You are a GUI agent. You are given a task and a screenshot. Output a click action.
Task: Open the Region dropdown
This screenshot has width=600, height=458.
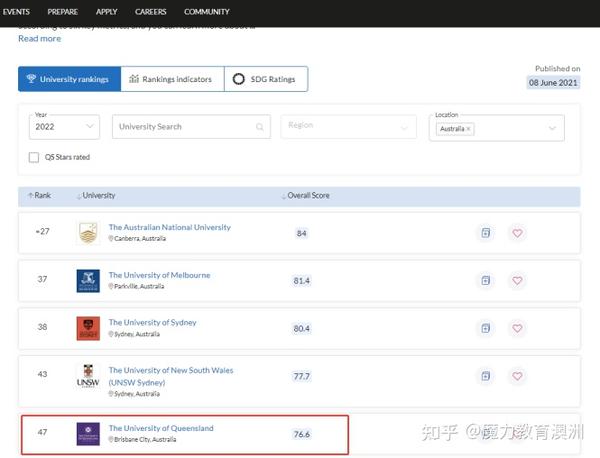[x=348, y=127]
